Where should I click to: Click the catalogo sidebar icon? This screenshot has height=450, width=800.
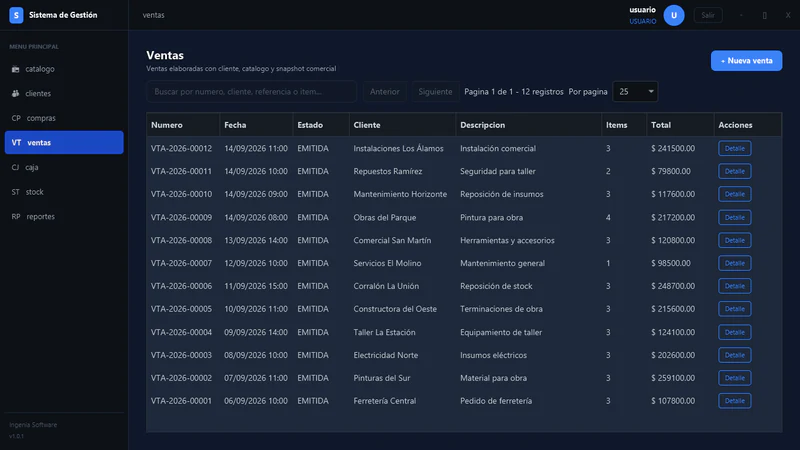pyautogui.click(x=15, y=69)
